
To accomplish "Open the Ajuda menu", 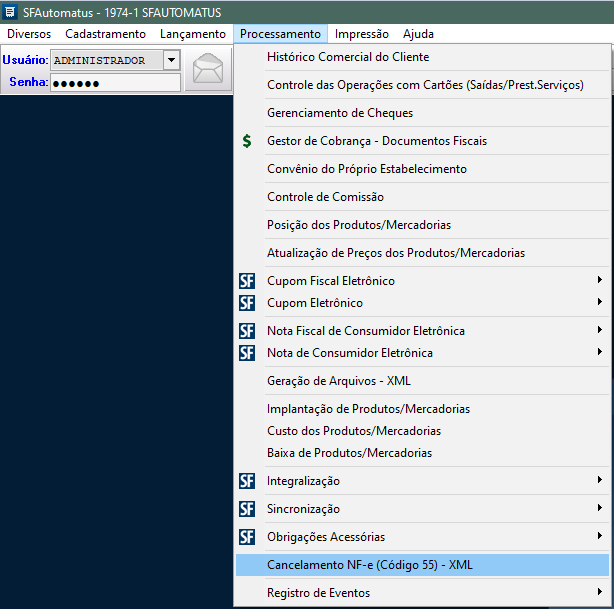I will point(418,34).
